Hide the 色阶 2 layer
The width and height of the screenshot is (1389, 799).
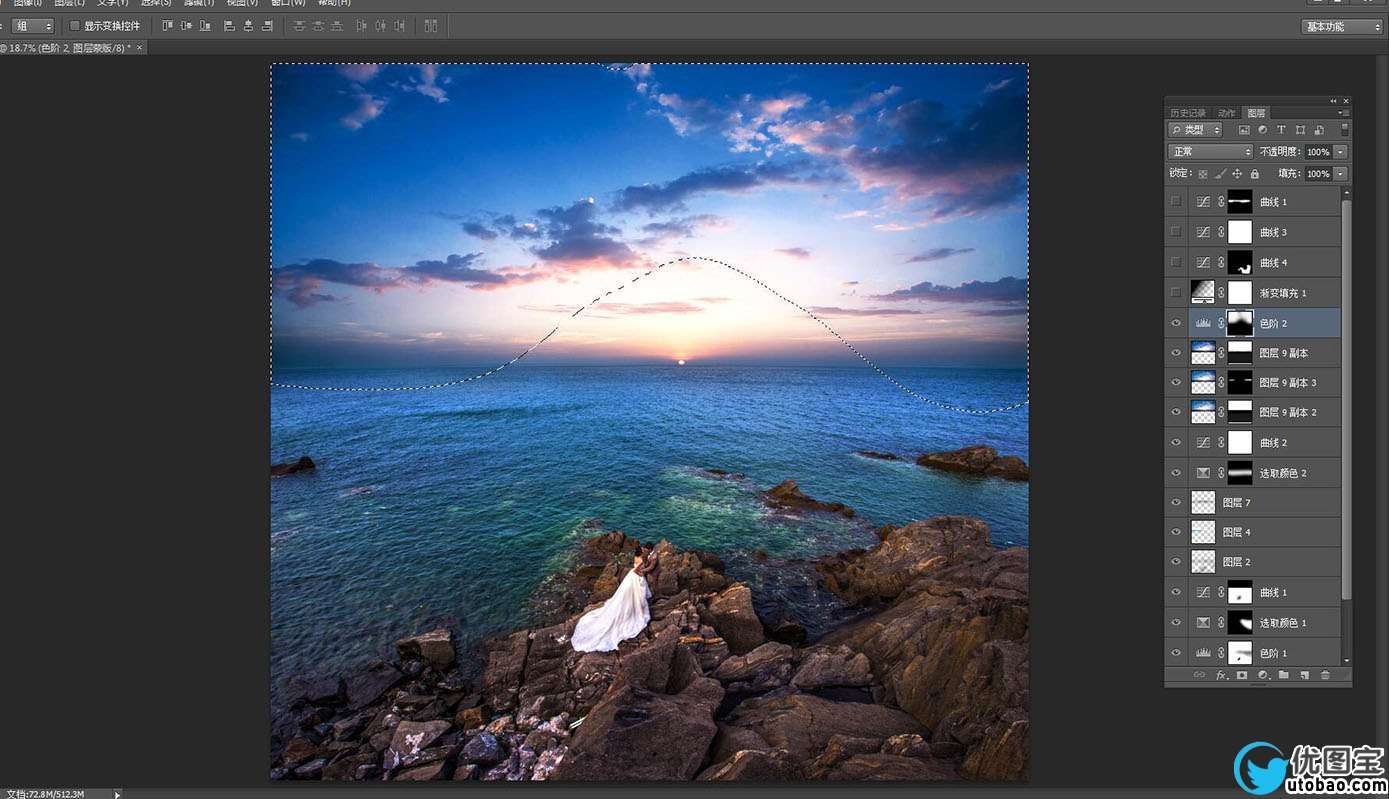[x=1176, y=323]
